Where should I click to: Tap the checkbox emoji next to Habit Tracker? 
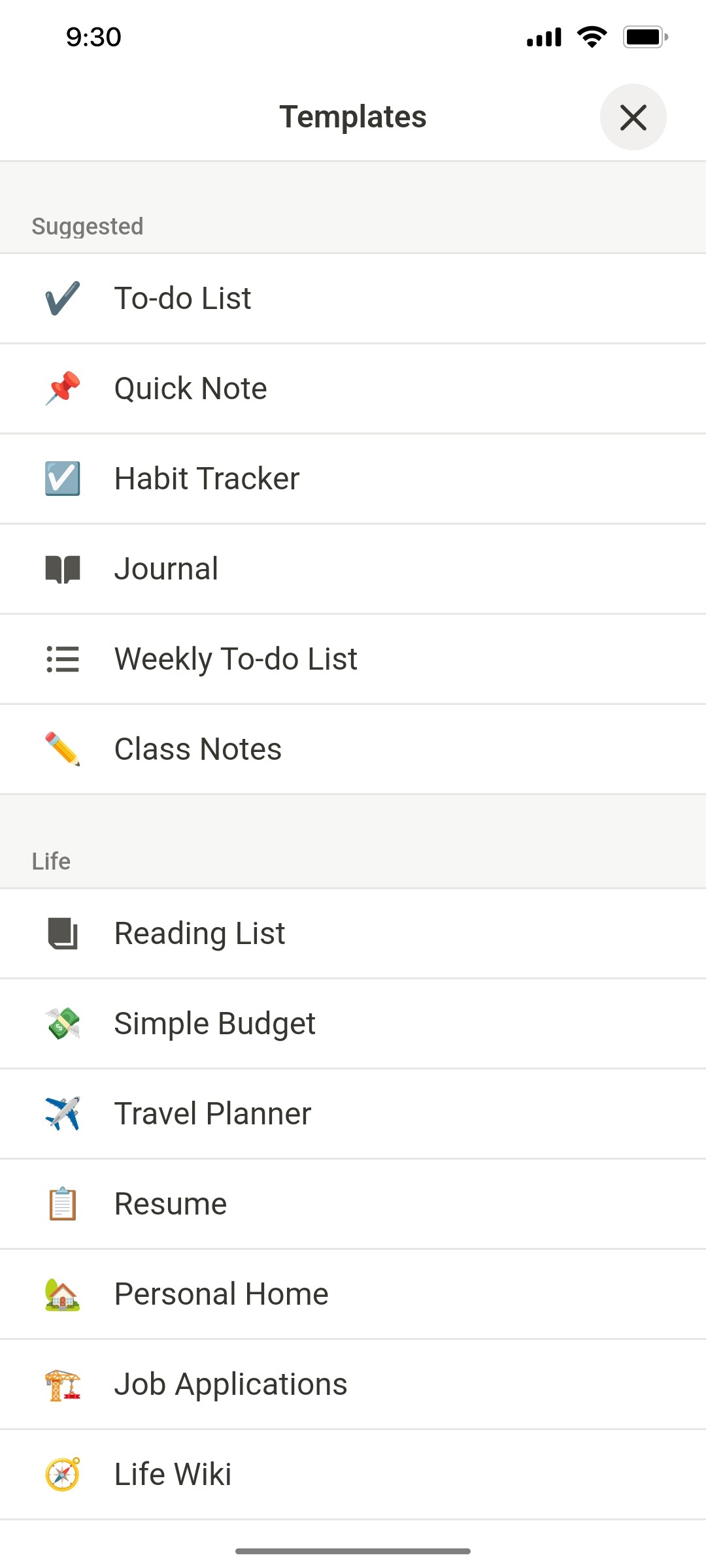point(62,478)
